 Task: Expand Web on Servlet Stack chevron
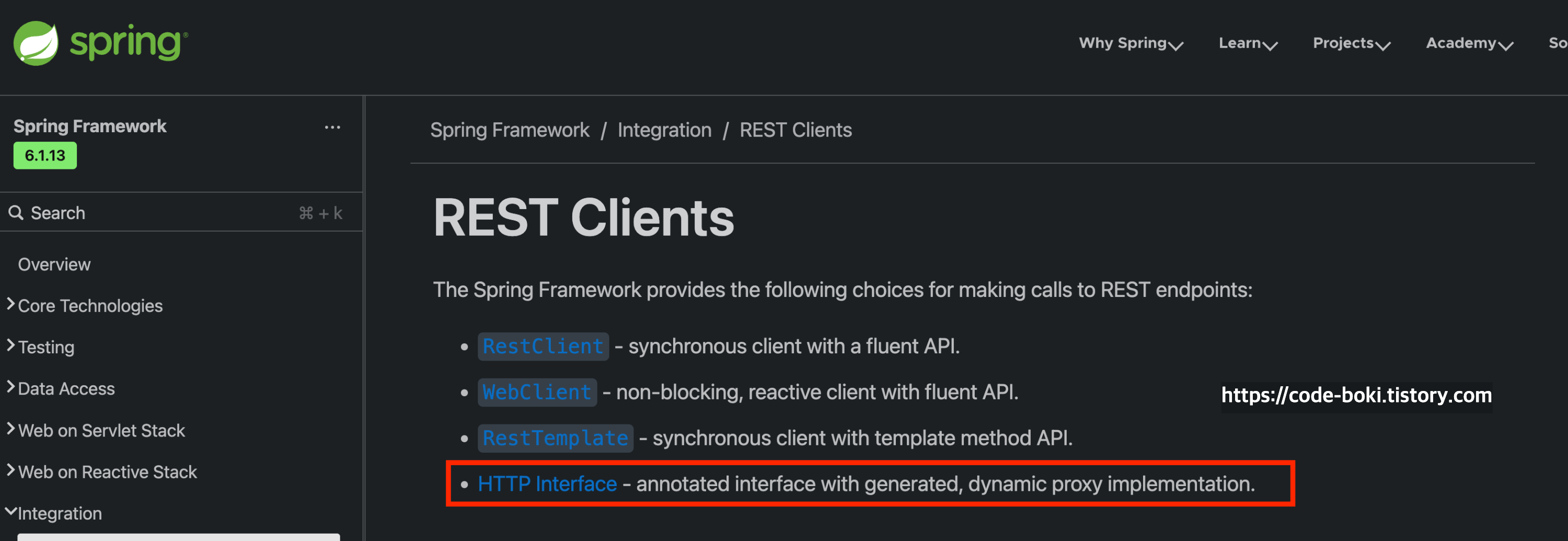coord(10,429)
